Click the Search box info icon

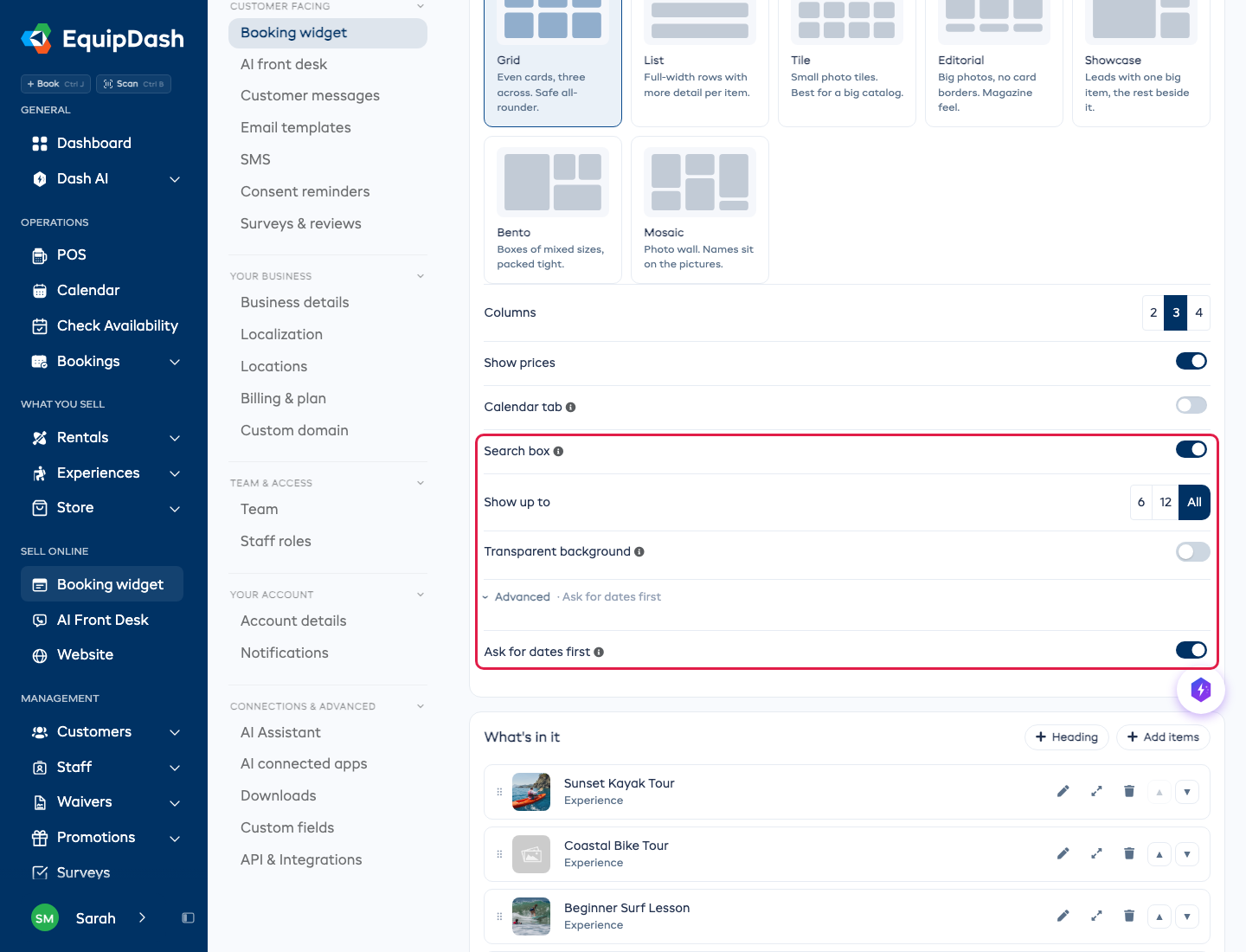coord(558,451)
